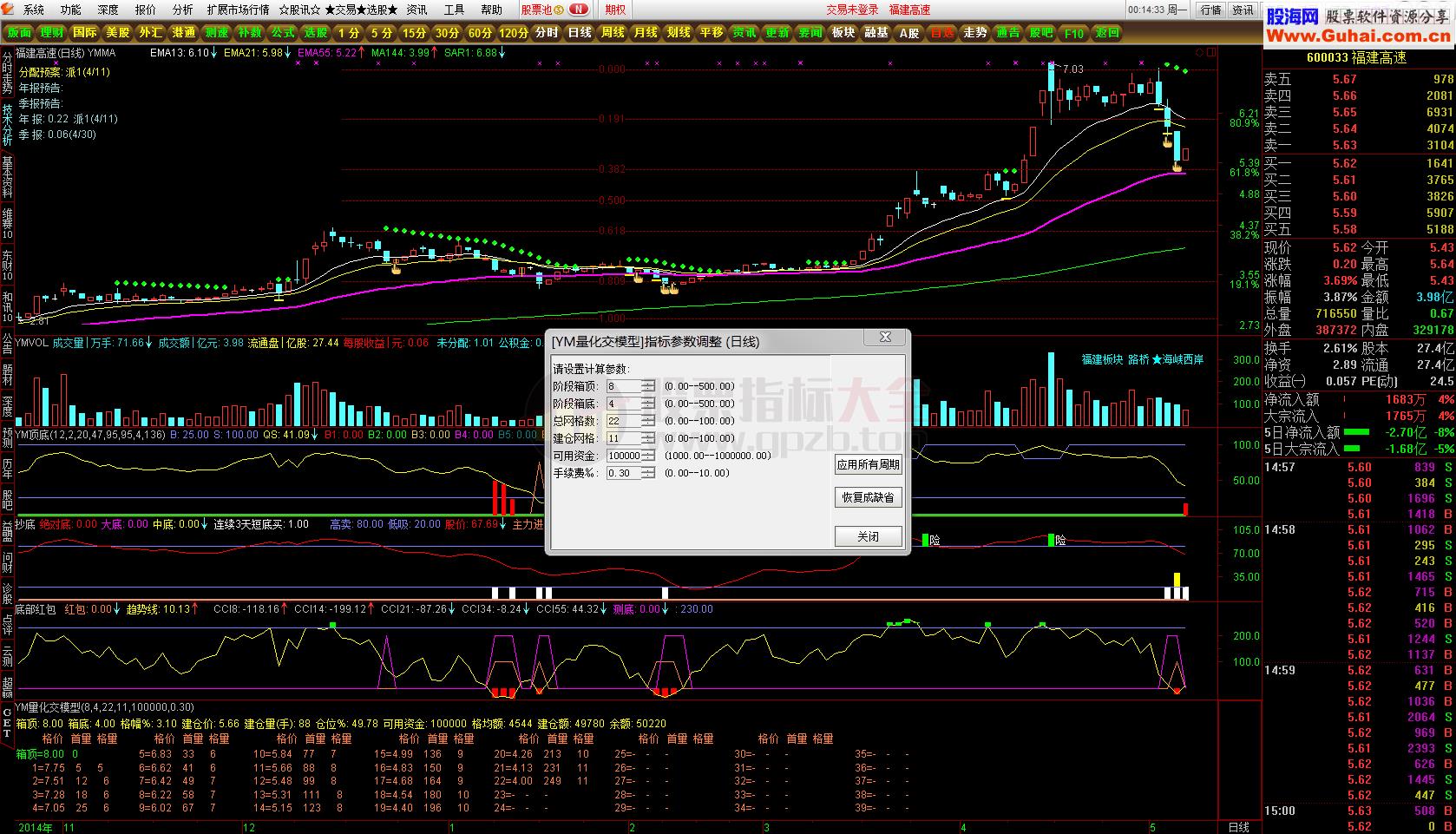Switch chart to 1分 period
Screen dimensions: 1456x834
point(349,33)
